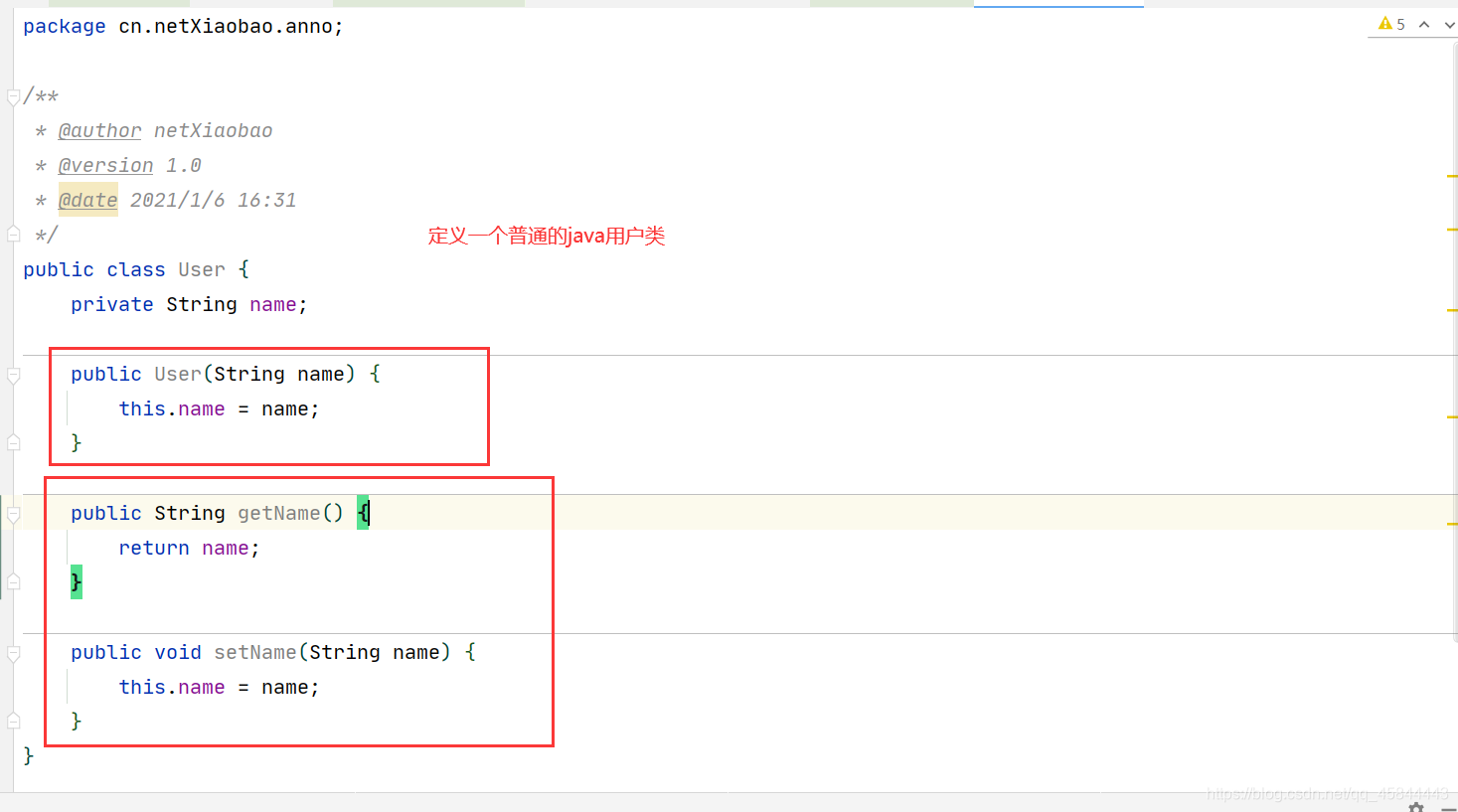Collapse getName via its closing brace fold marker
The image size is (1458, 812).
tap(13, 582)
